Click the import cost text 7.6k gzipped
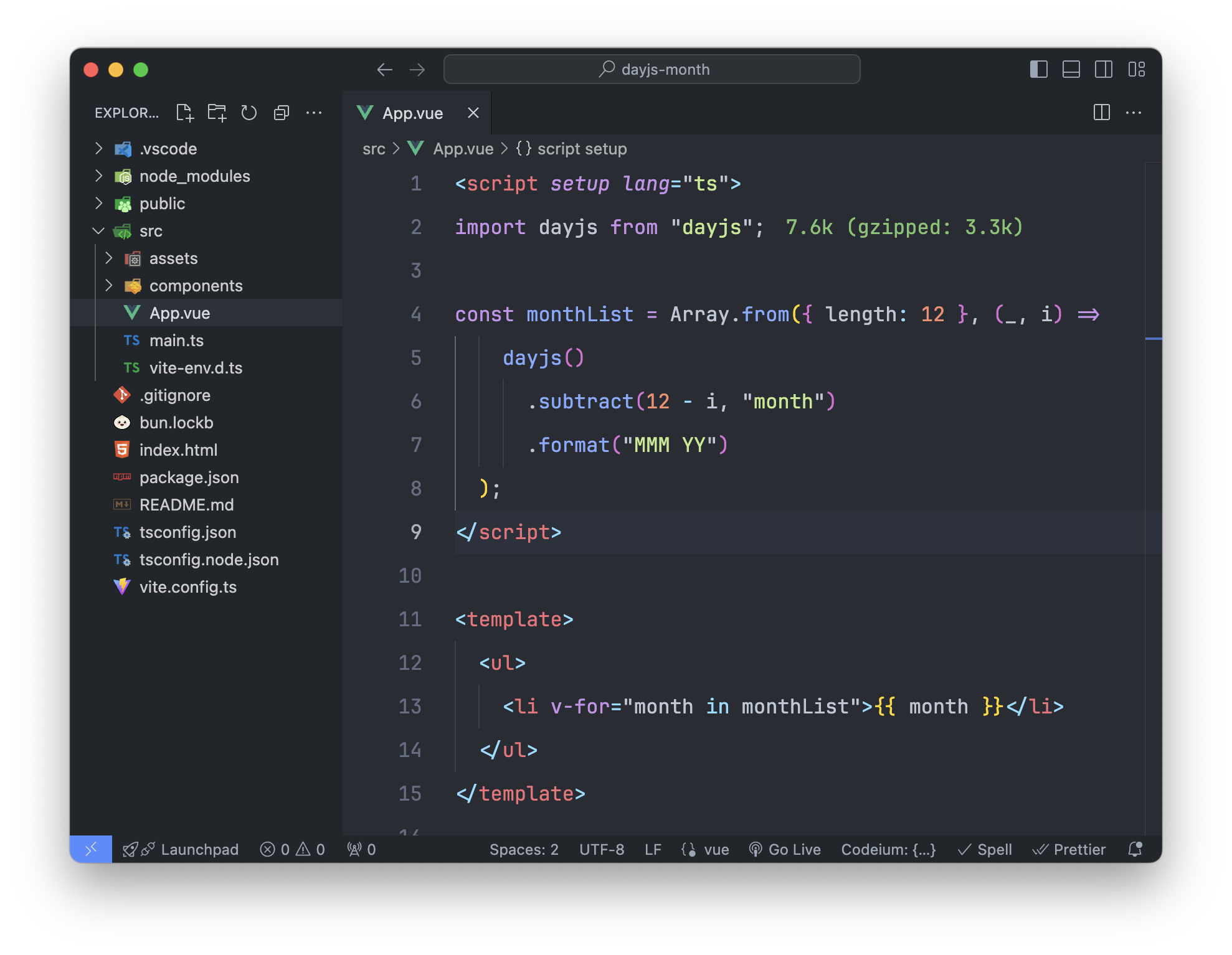The image size is (1232, 955). coord(904,227)
